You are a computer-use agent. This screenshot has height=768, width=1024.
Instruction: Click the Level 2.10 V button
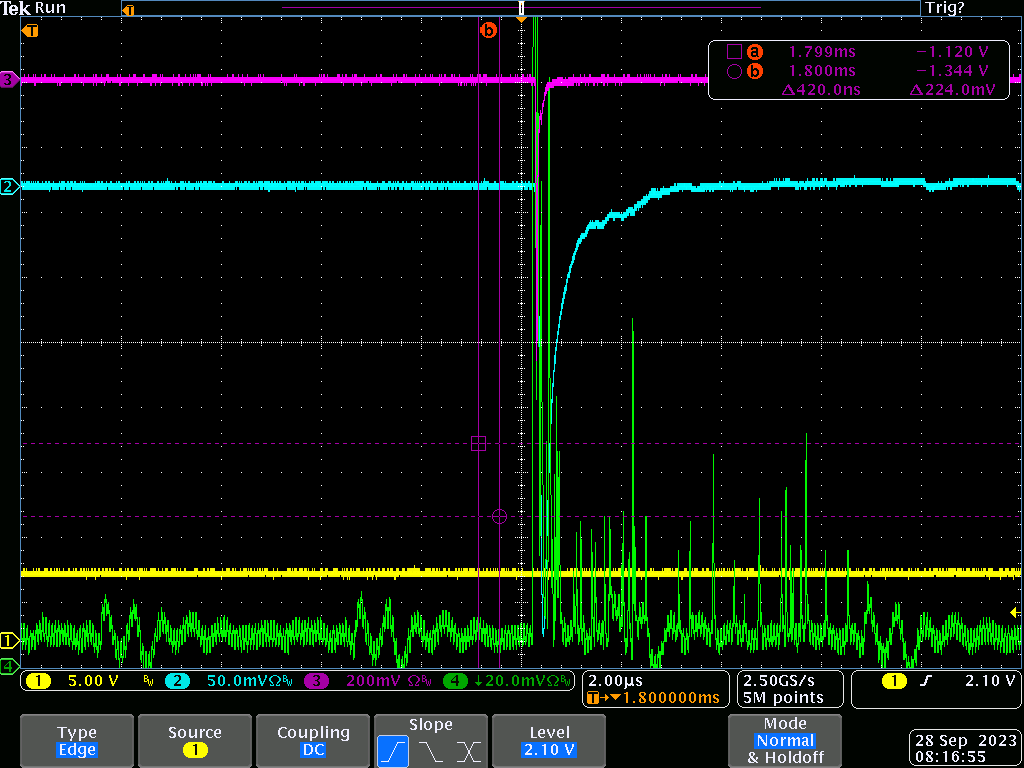pyautogui.click(x=549, y=741)
